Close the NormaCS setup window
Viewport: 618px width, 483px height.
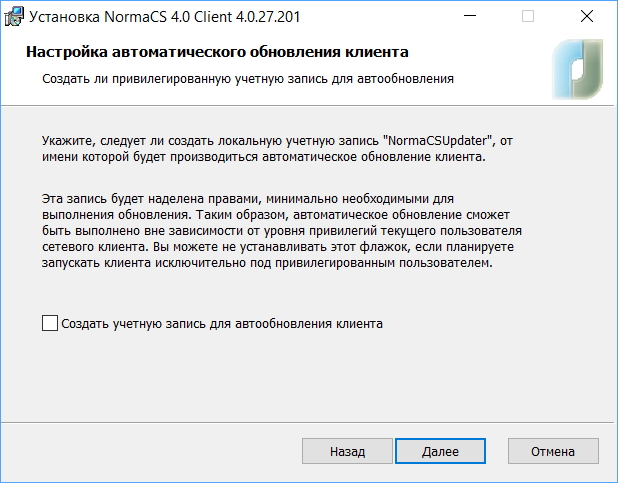coord(585,17)
